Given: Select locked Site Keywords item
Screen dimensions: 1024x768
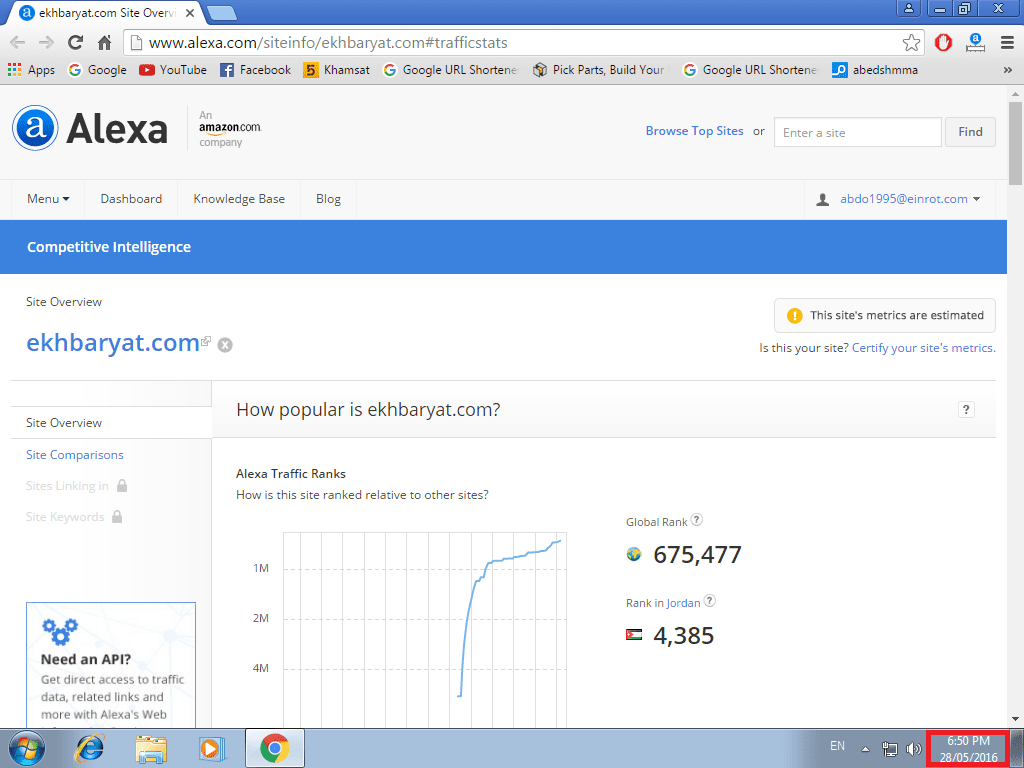Looking at the screenshot, I should [x=74, y=517].
